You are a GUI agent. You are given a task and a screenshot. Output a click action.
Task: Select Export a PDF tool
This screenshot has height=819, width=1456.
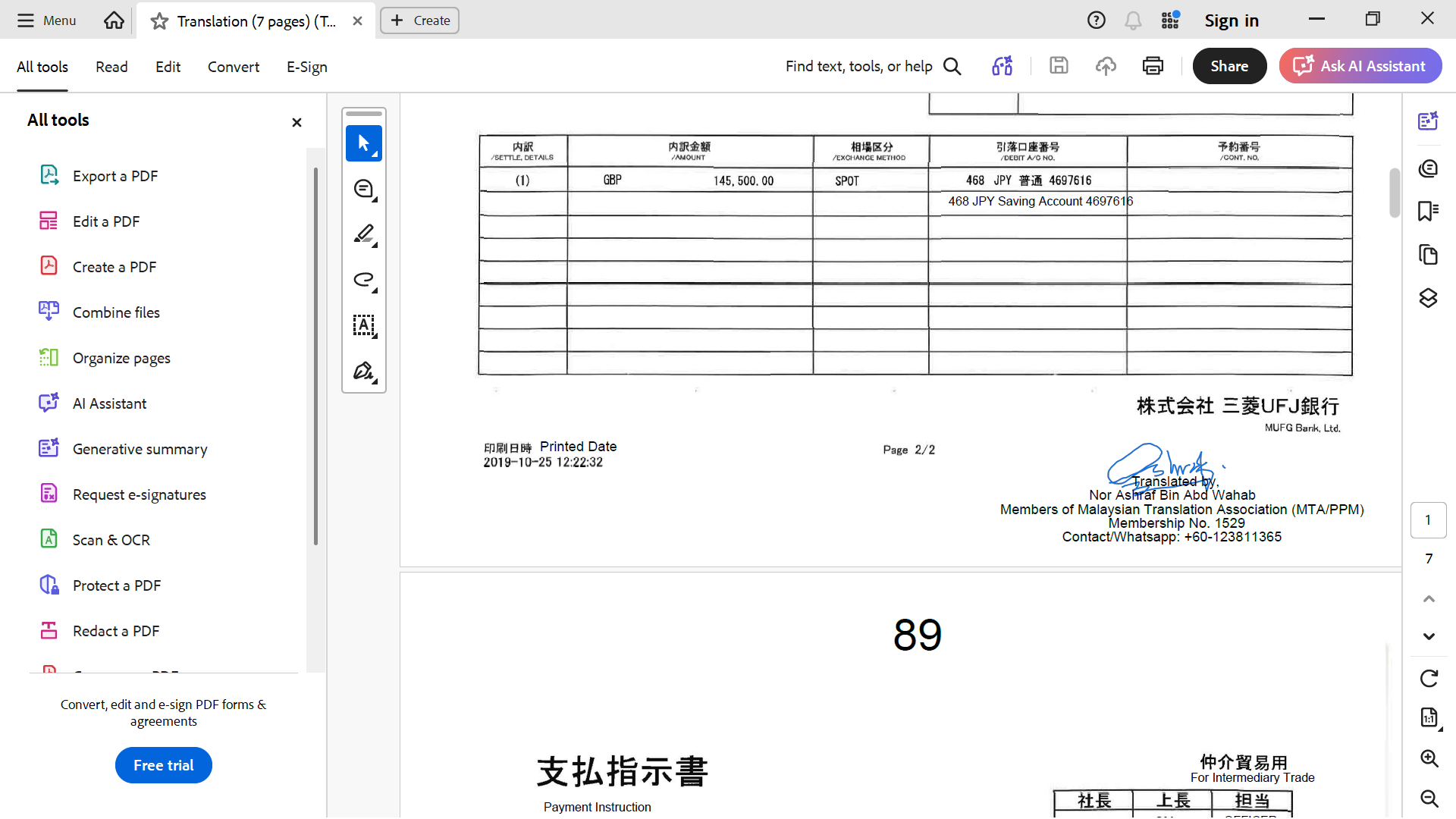point(99,176)
